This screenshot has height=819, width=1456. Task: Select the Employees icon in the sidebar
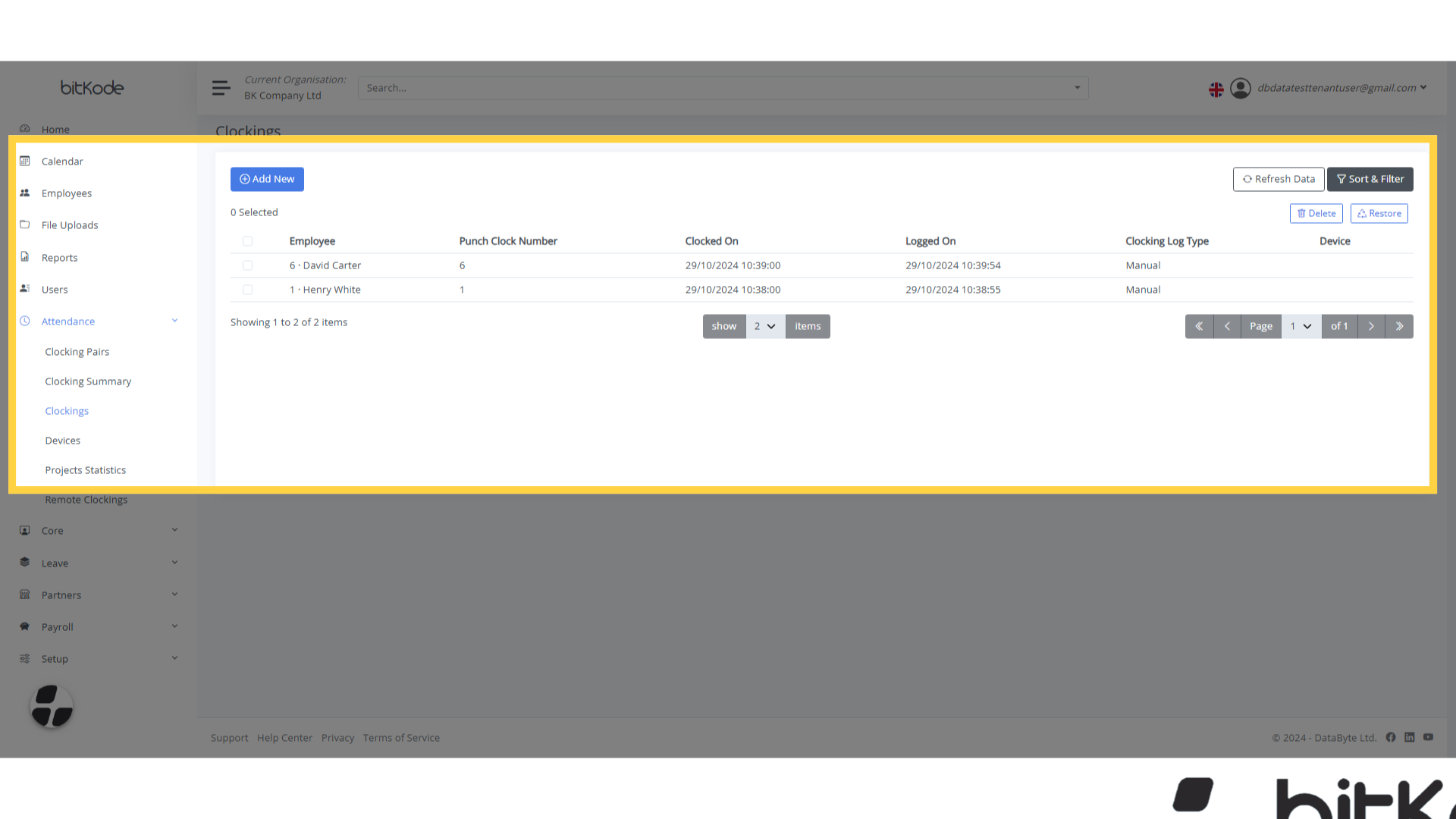[25, 193]
